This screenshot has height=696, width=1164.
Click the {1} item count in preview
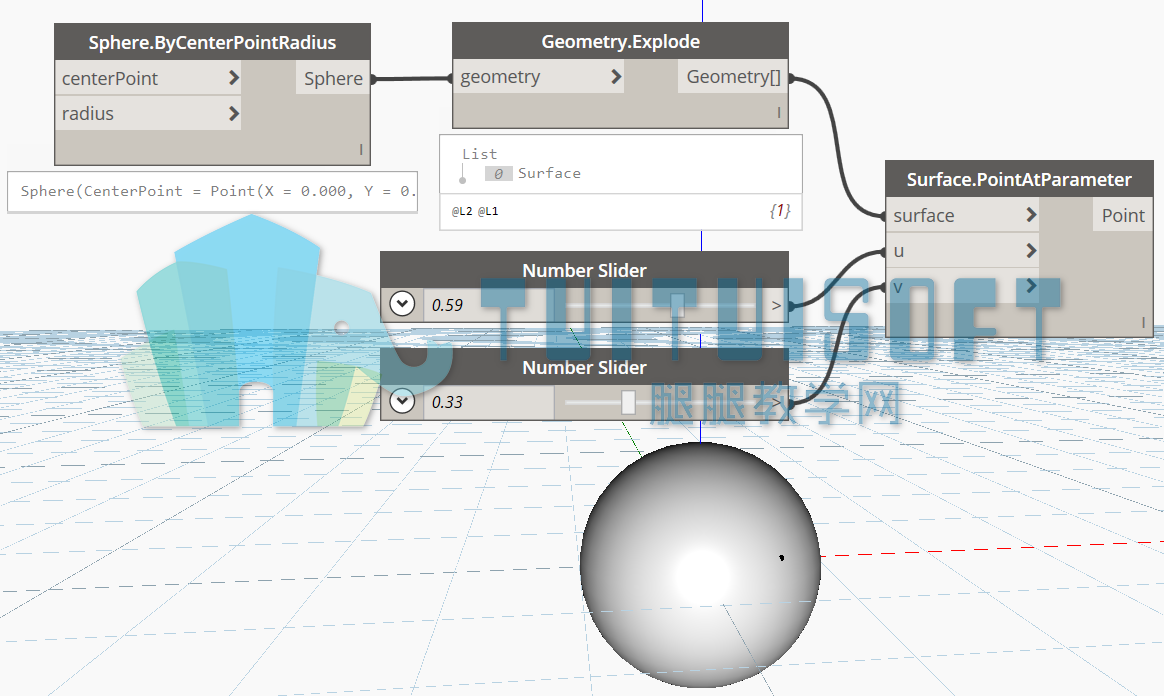click(780, 211)
